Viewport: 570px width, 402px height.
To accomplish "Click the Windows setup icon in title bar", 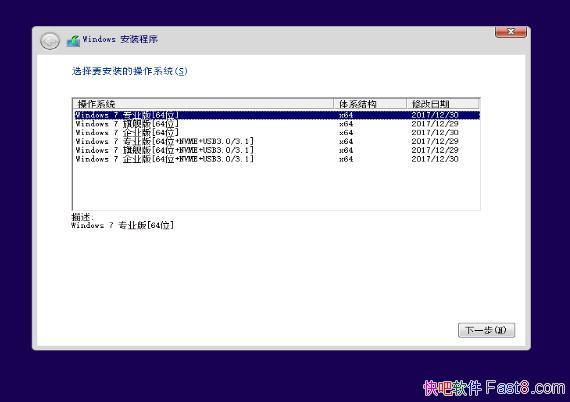I will tap(73, 41).
